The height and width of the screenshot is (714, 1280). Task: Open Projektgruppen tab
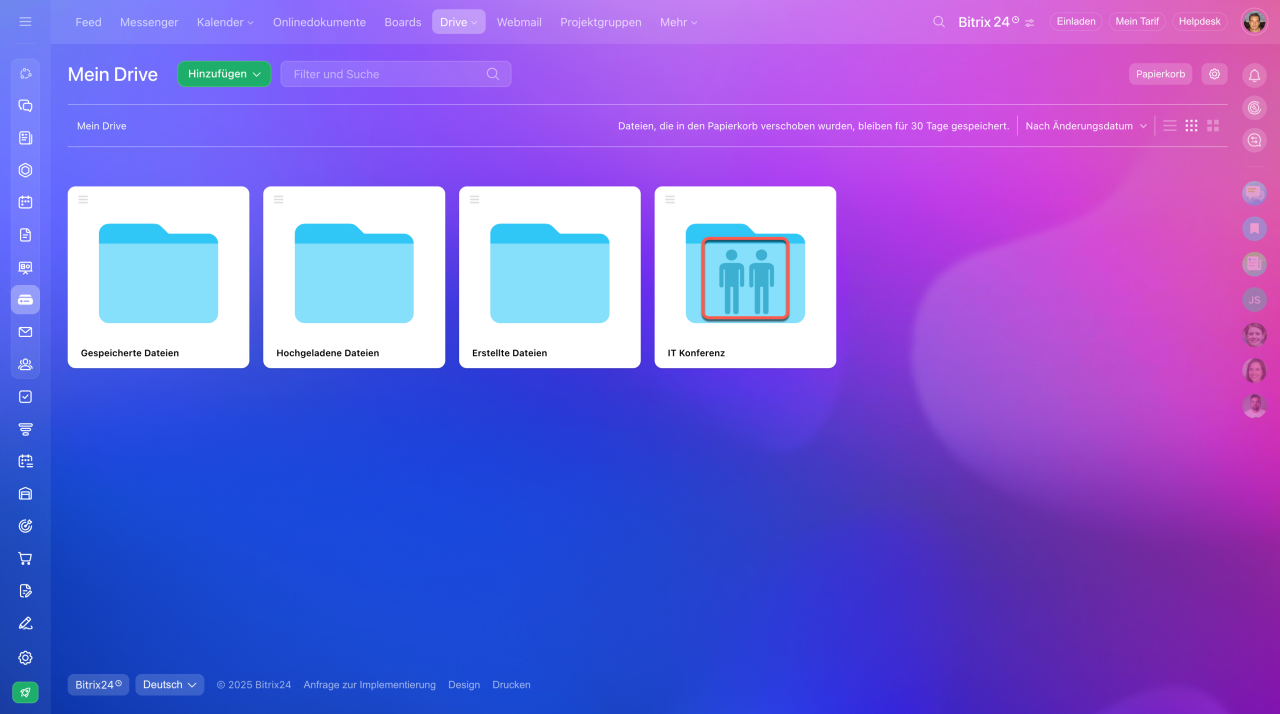[601, 22]
